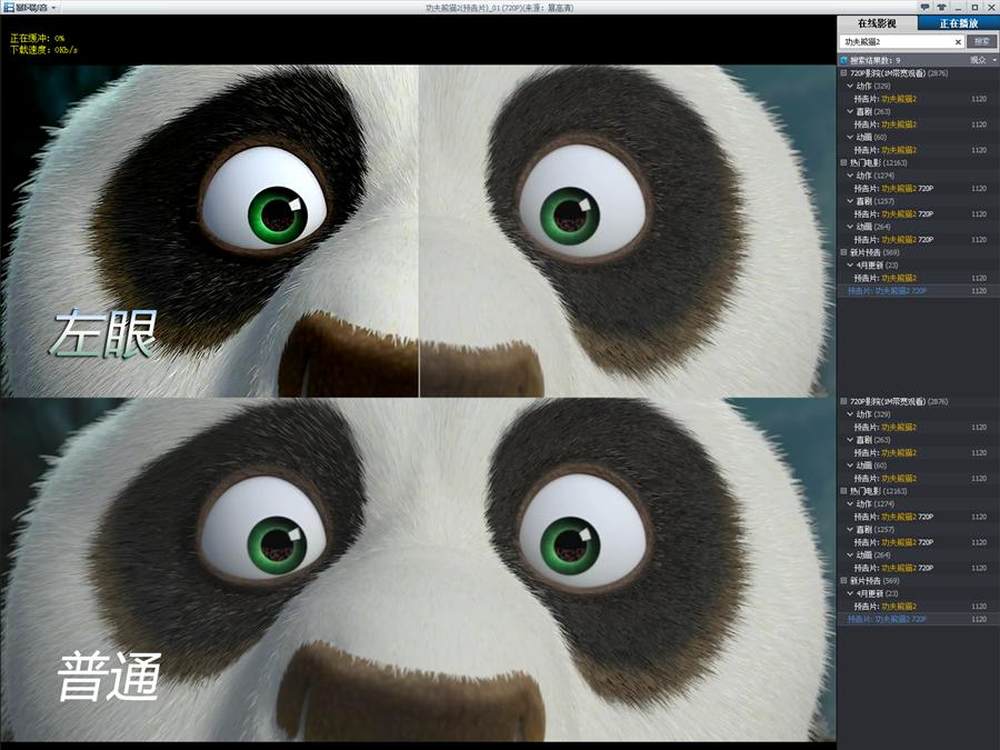Collapse 热门电影 (12163) group in lower list
Viewport: 1000px width, 750px height.
(844, 491)
